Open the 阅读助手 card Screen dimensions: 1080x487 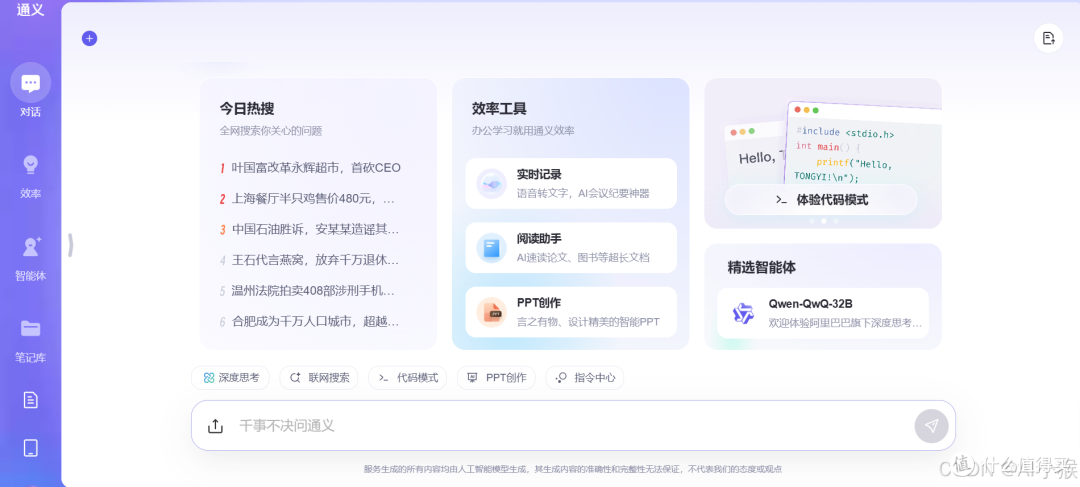point(571,248)
